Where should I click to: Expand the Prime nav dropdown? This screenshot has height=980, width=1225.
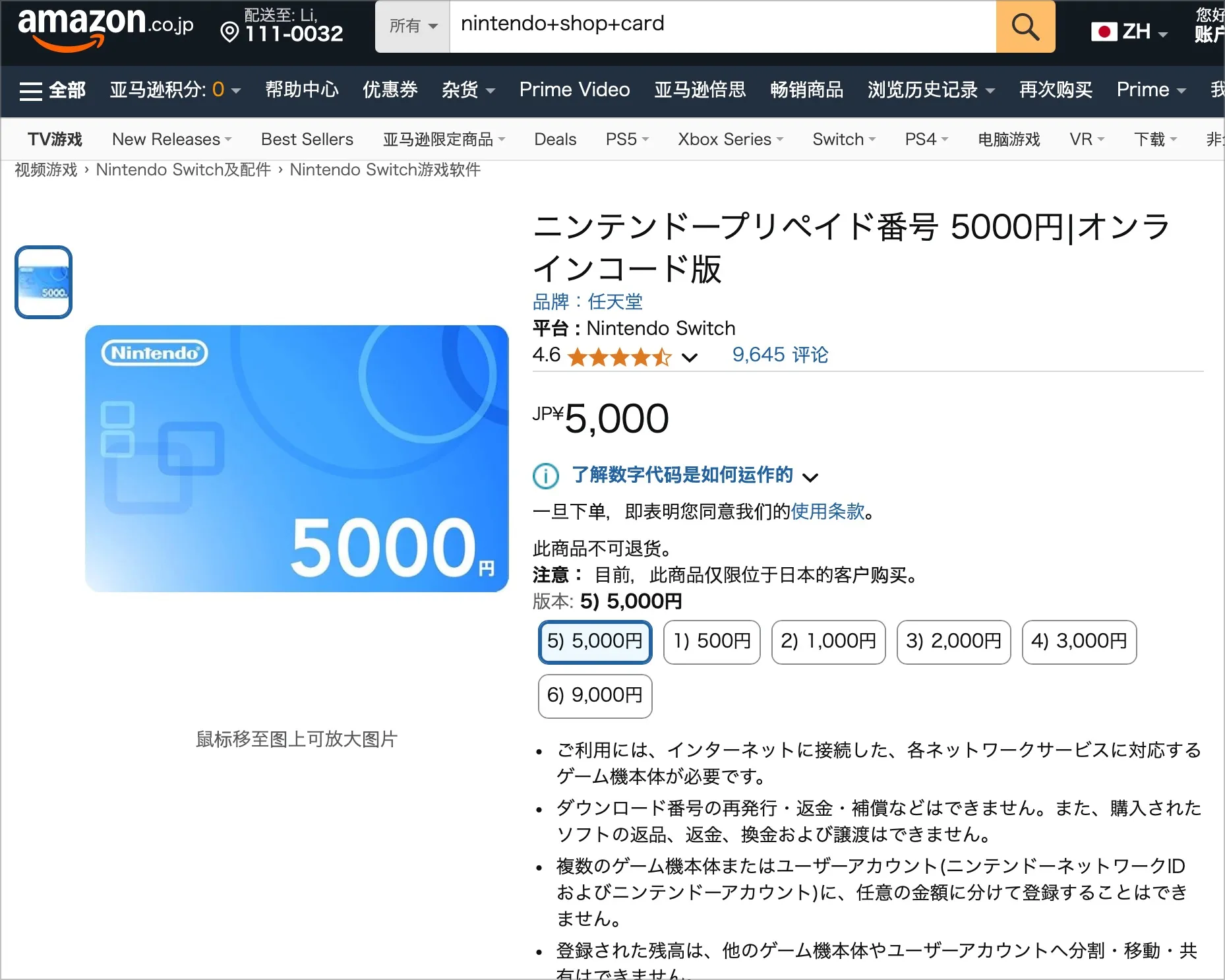click(1151, 90)
